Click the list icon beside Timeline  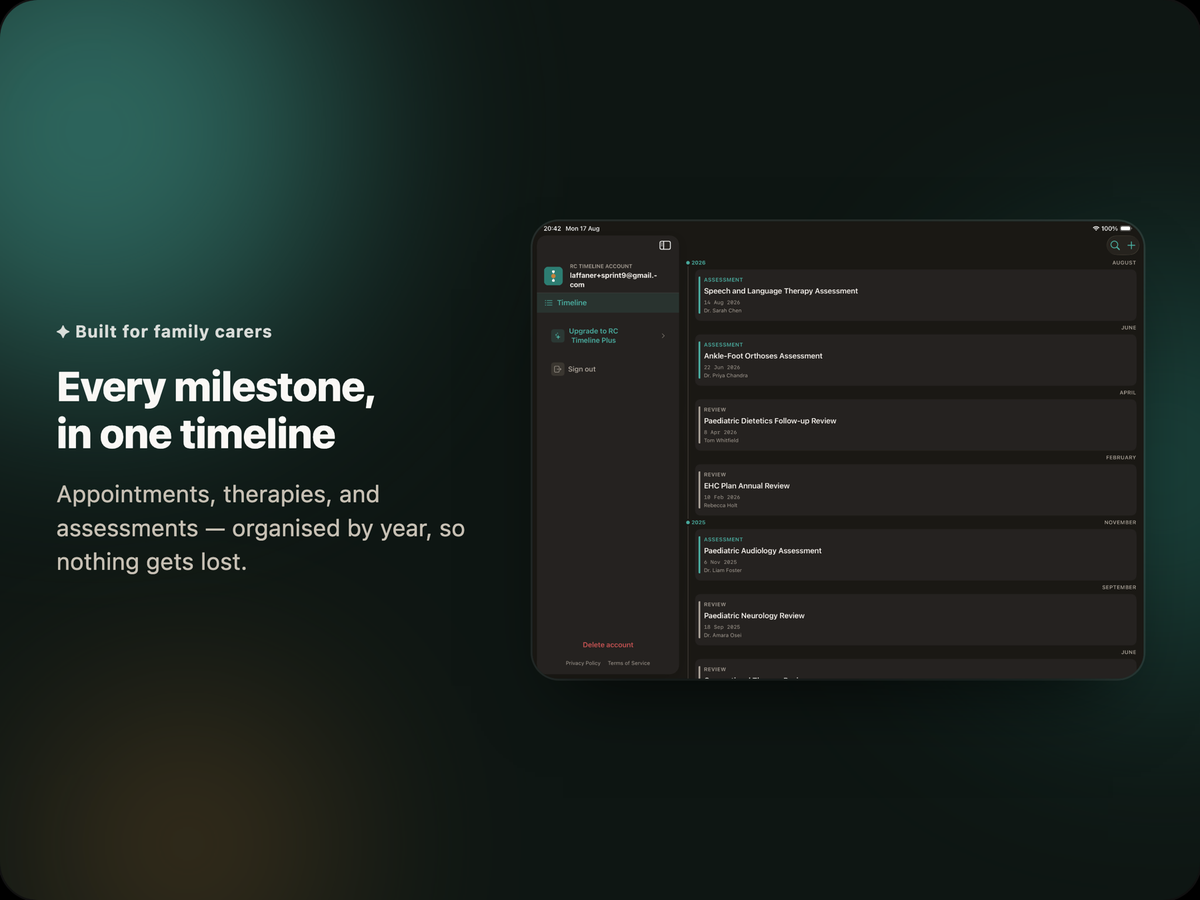tap(549, 302)
